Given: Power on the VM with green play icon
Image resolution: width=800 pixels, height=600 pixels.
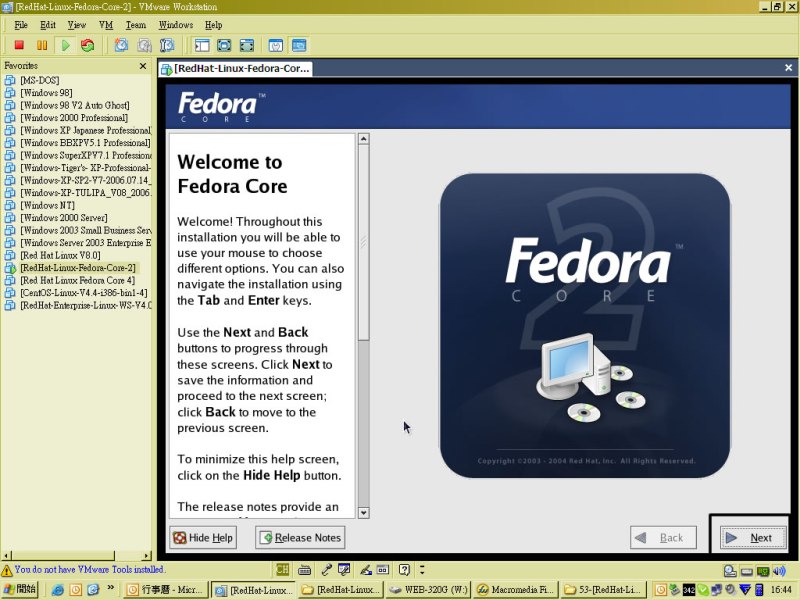Looking at the screenshot, I should pos(65,45).
